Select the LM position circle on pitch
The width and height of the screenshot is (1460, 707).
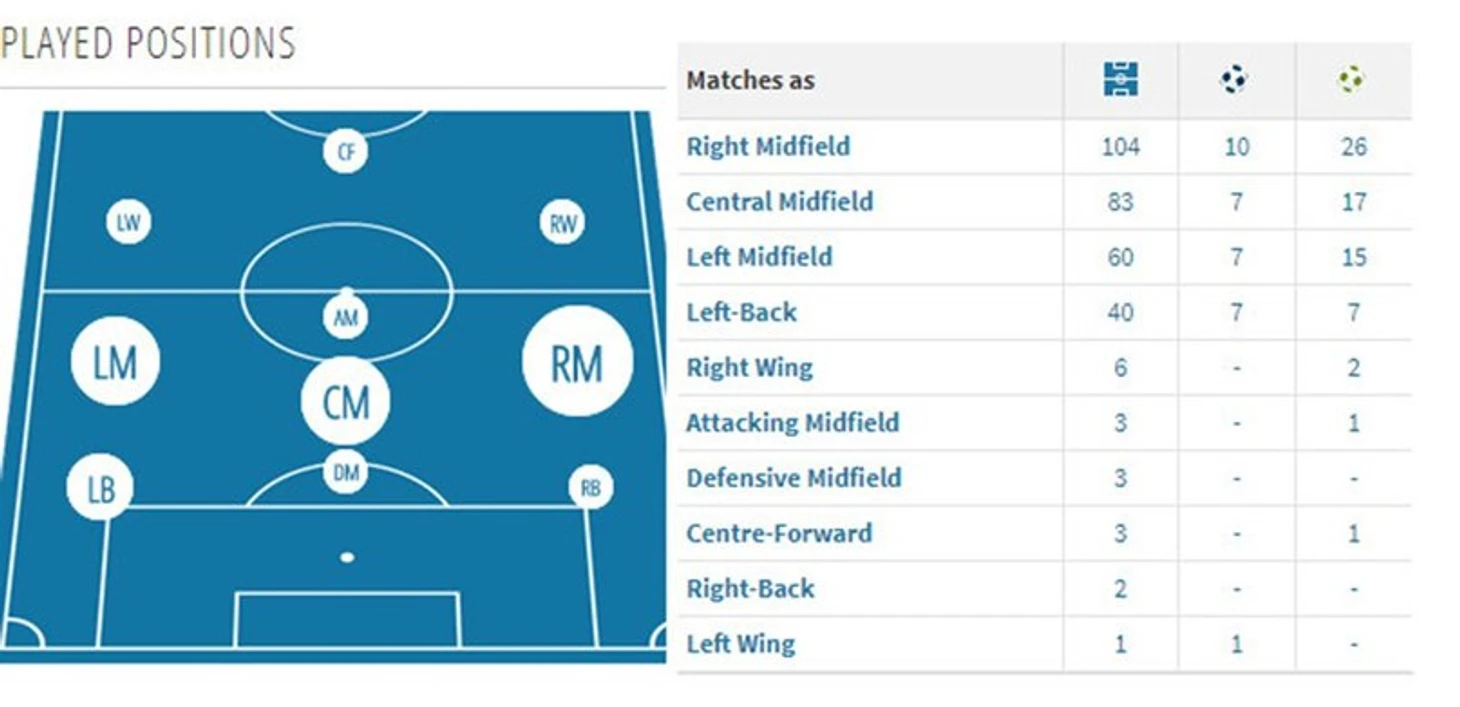115,361
